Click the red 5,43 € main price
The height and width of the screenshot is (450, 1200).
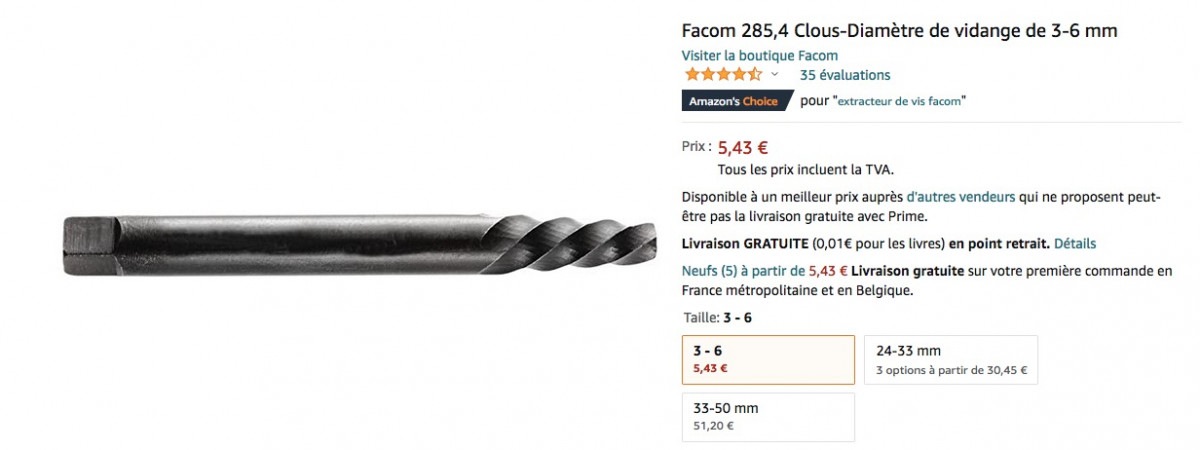point(743,148)
